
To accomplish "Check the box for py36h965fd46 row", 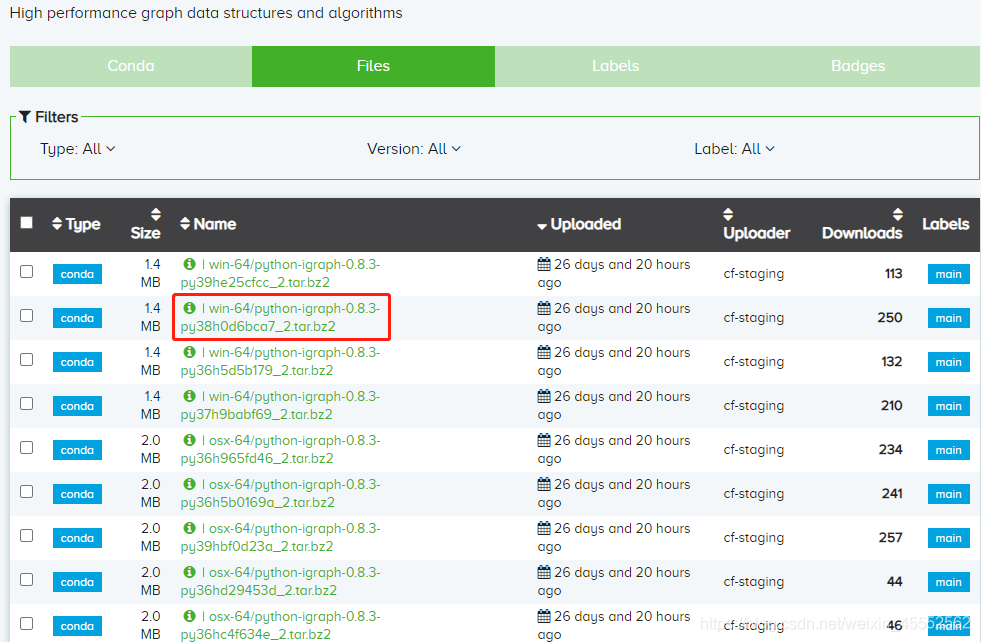I will click(26, 447).
